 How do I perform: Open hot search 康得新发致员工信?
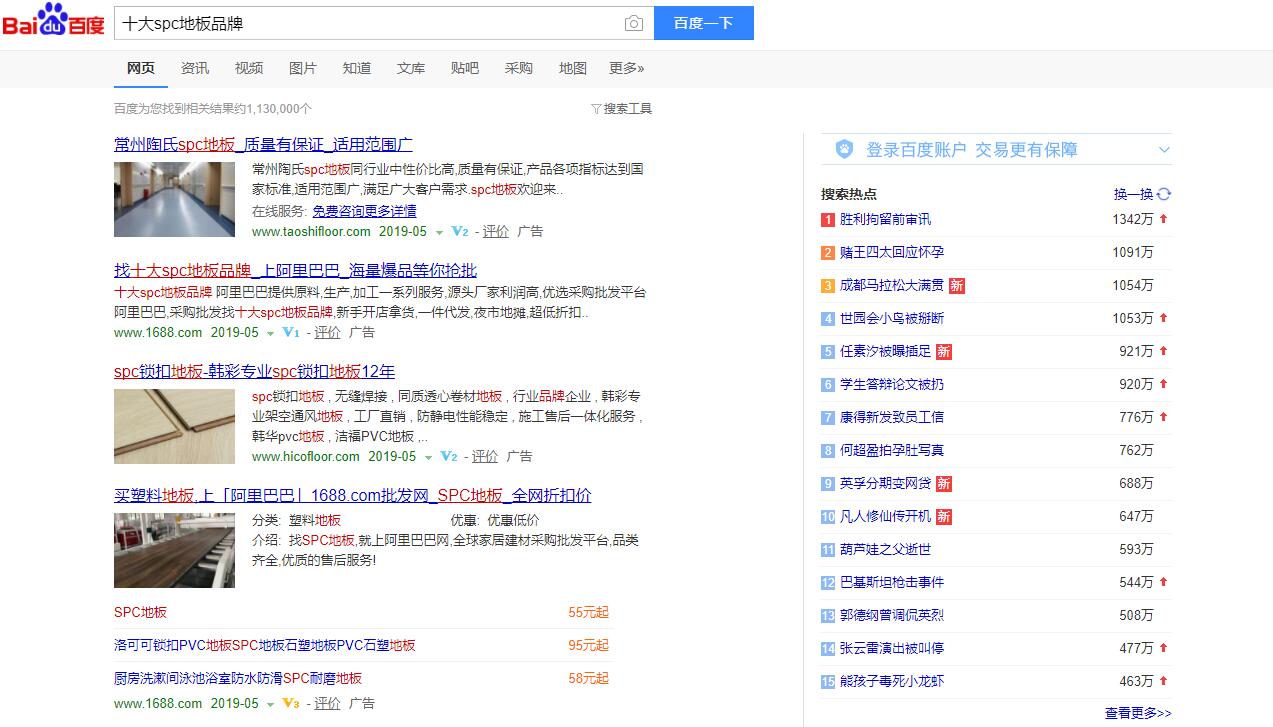pos(892,417)
